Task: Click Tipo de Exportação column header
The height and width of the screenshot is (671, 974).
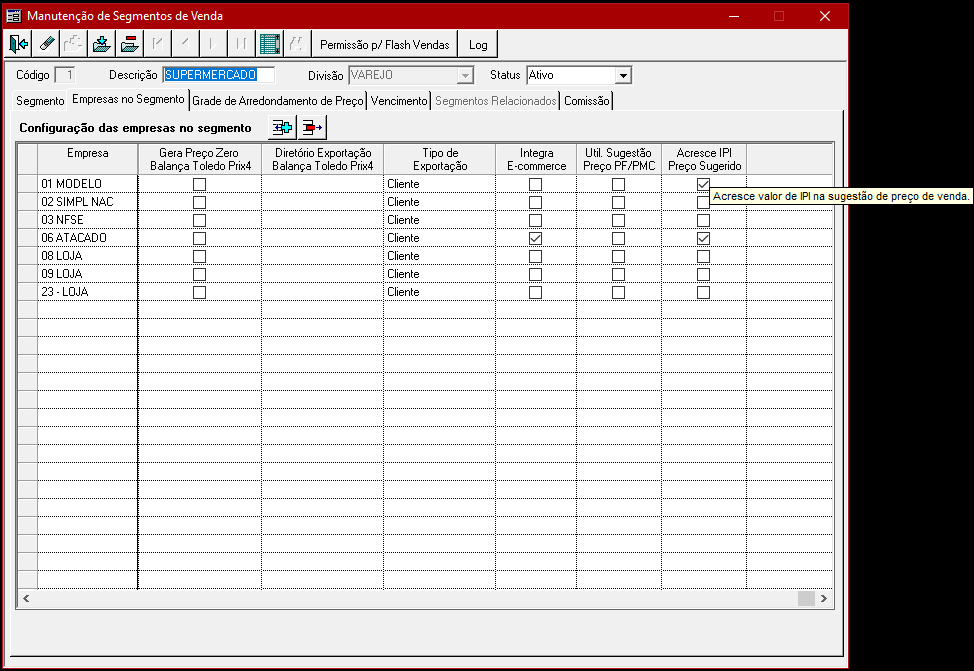Action: pos(440,159)
